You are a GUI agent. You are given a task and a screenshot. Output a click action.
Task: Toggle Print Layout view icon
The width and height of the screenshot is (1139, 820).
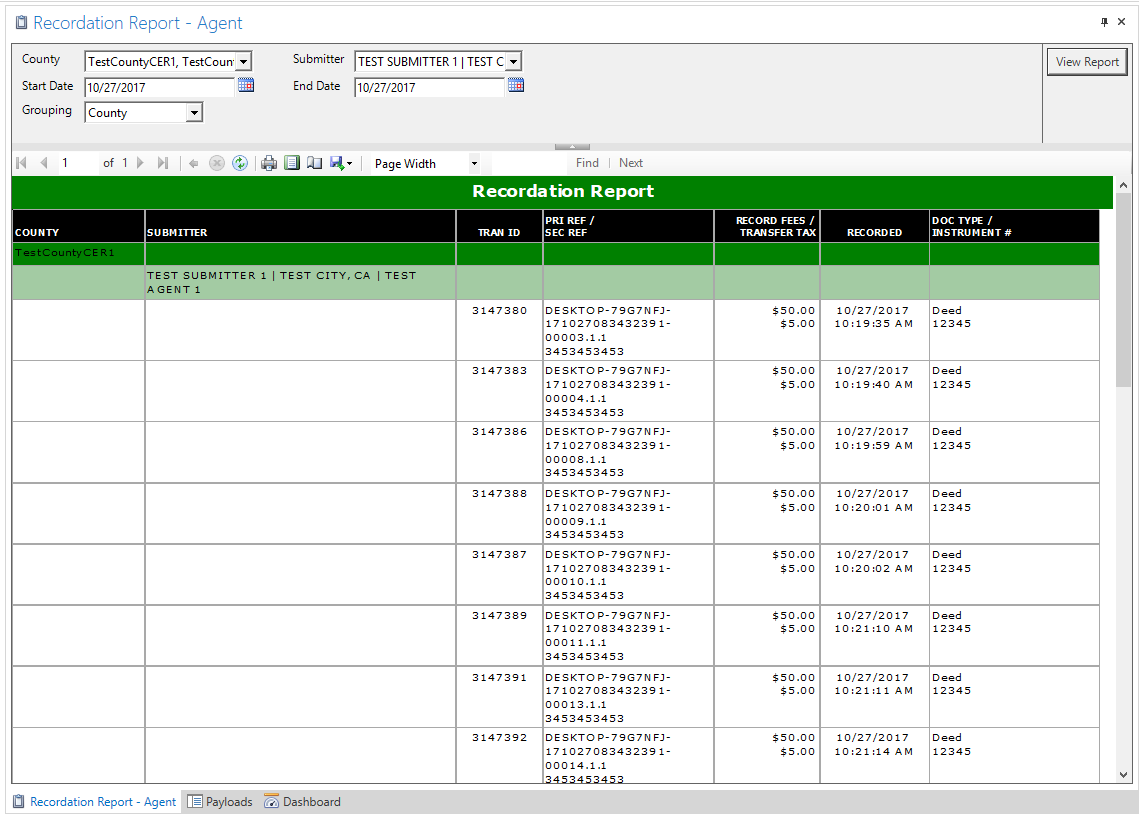coord(292,163)
